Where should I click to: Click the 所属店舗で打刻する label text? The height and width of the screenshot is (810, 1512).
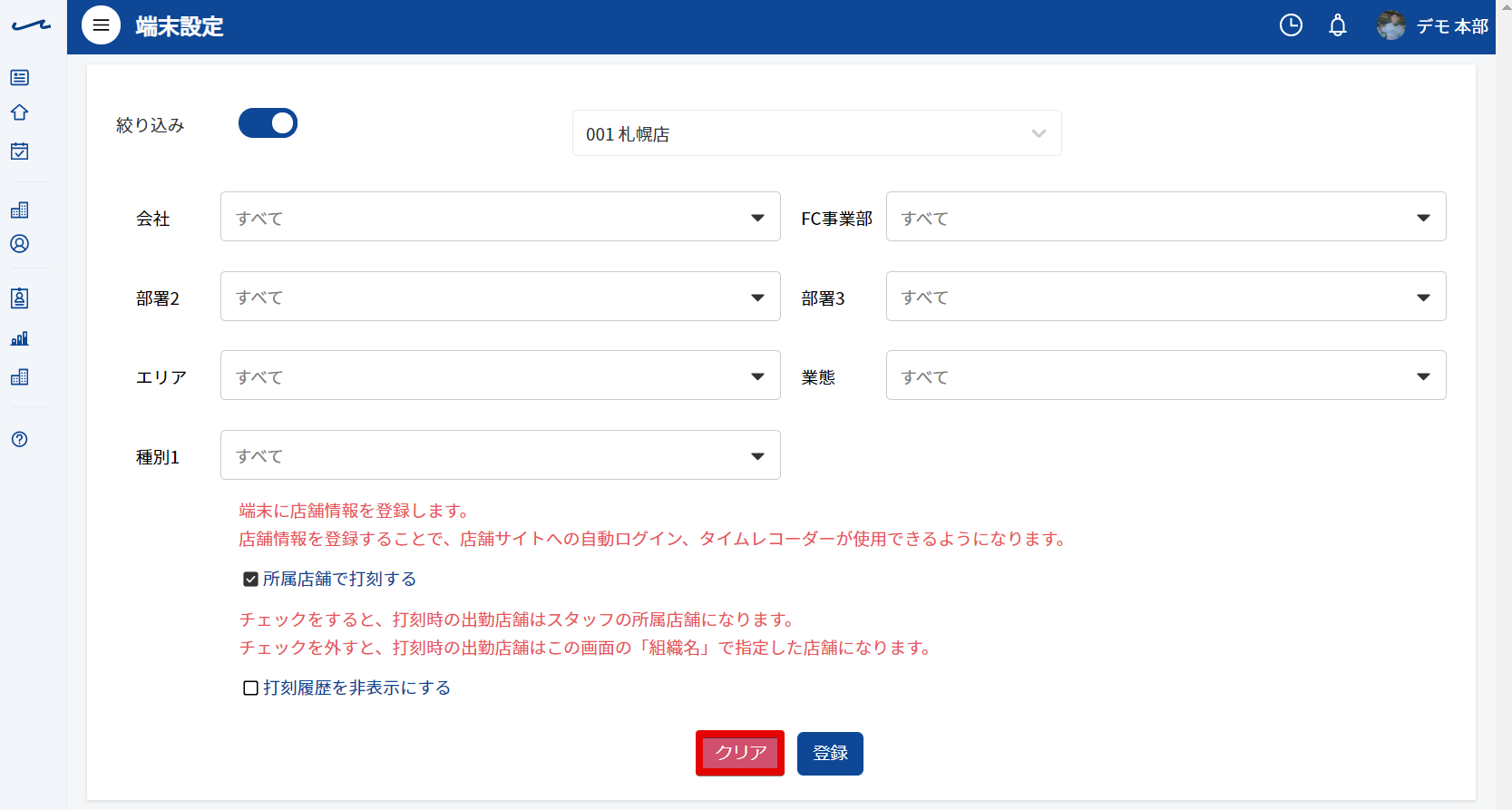point(340,579)
